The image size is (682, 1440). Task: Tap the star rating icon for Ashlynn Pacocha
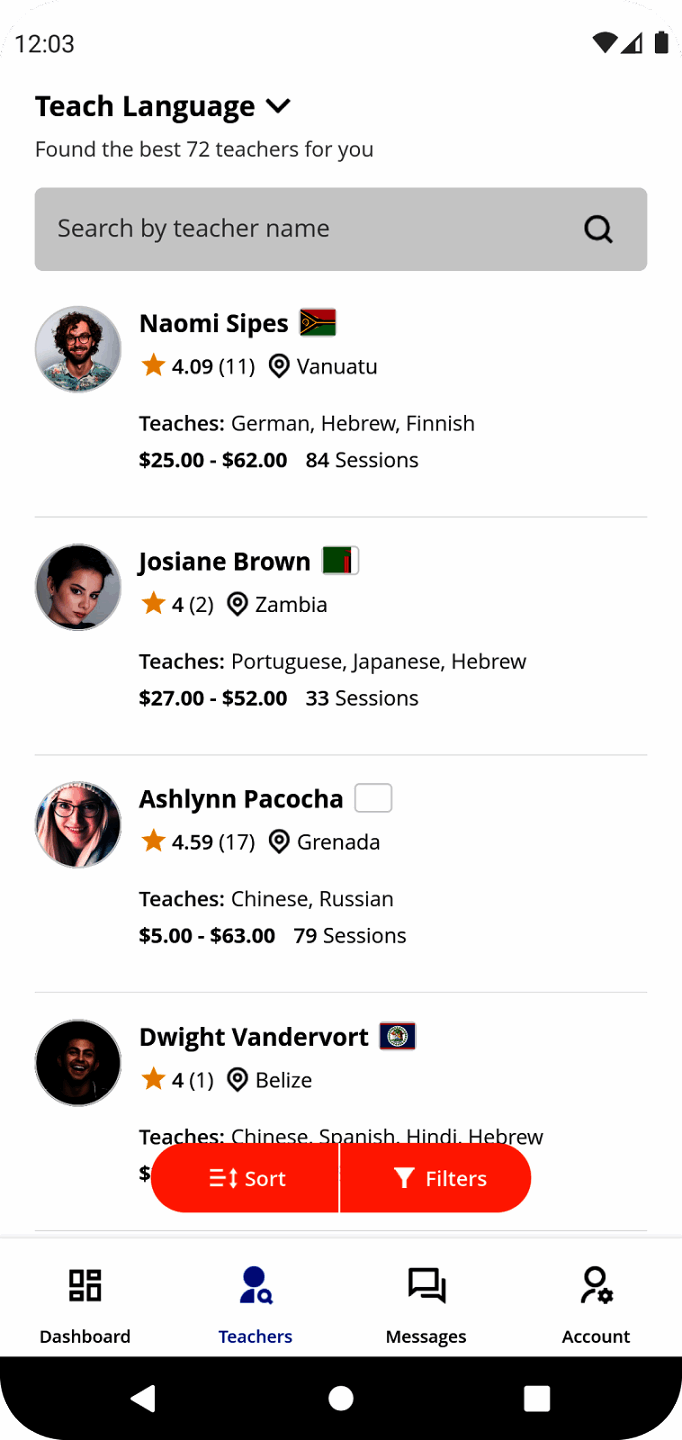click(x=153, y=842)
